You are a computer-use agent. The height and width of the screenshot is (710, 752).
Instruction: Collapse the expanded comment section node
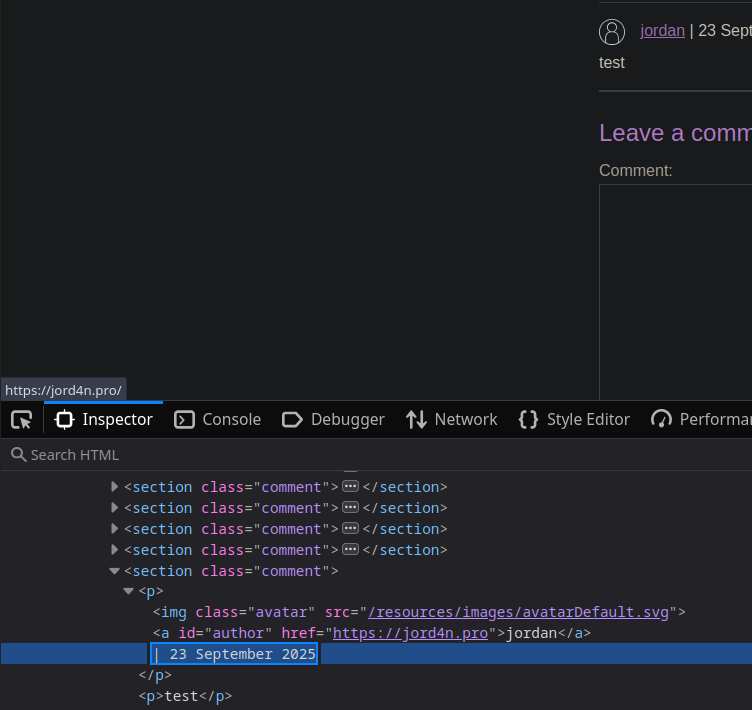coord(115,571)
